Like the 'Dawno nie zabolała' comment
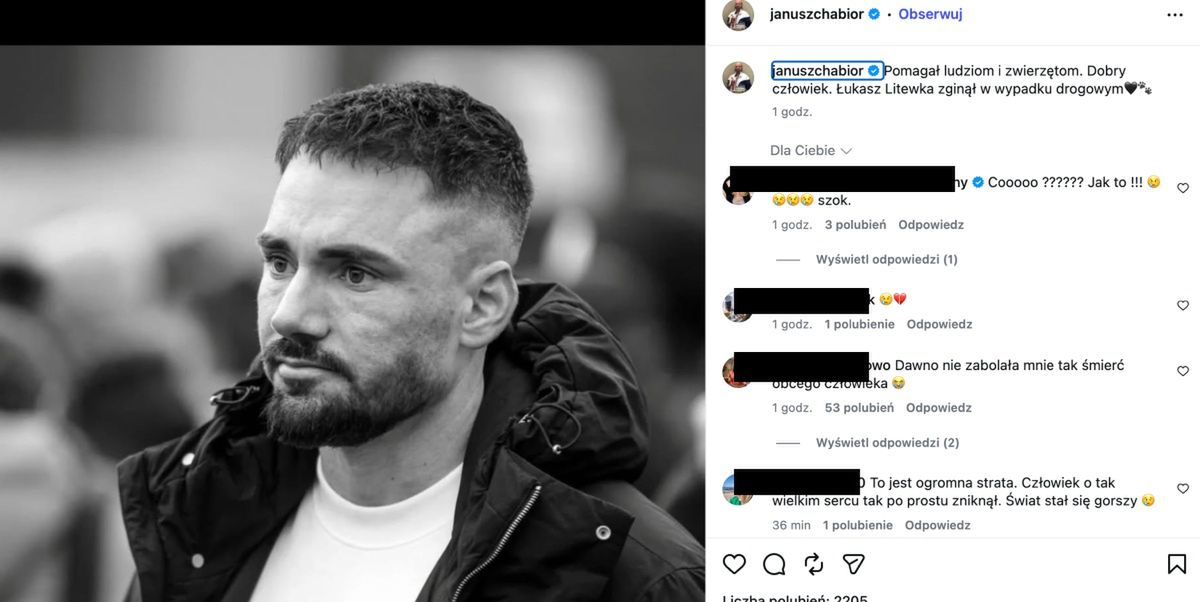Viewport: 1200px width, 602px height. 1183,371
